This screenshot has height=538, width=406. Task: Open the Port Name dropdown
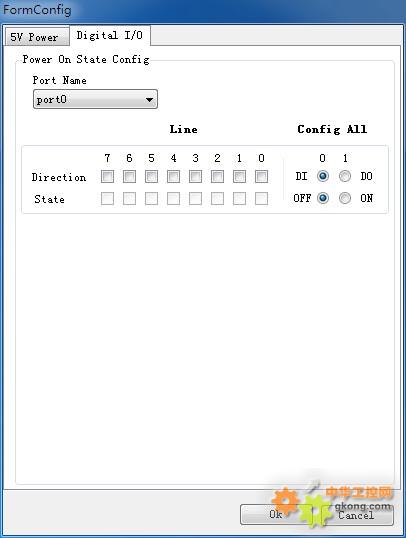(95, 100)
